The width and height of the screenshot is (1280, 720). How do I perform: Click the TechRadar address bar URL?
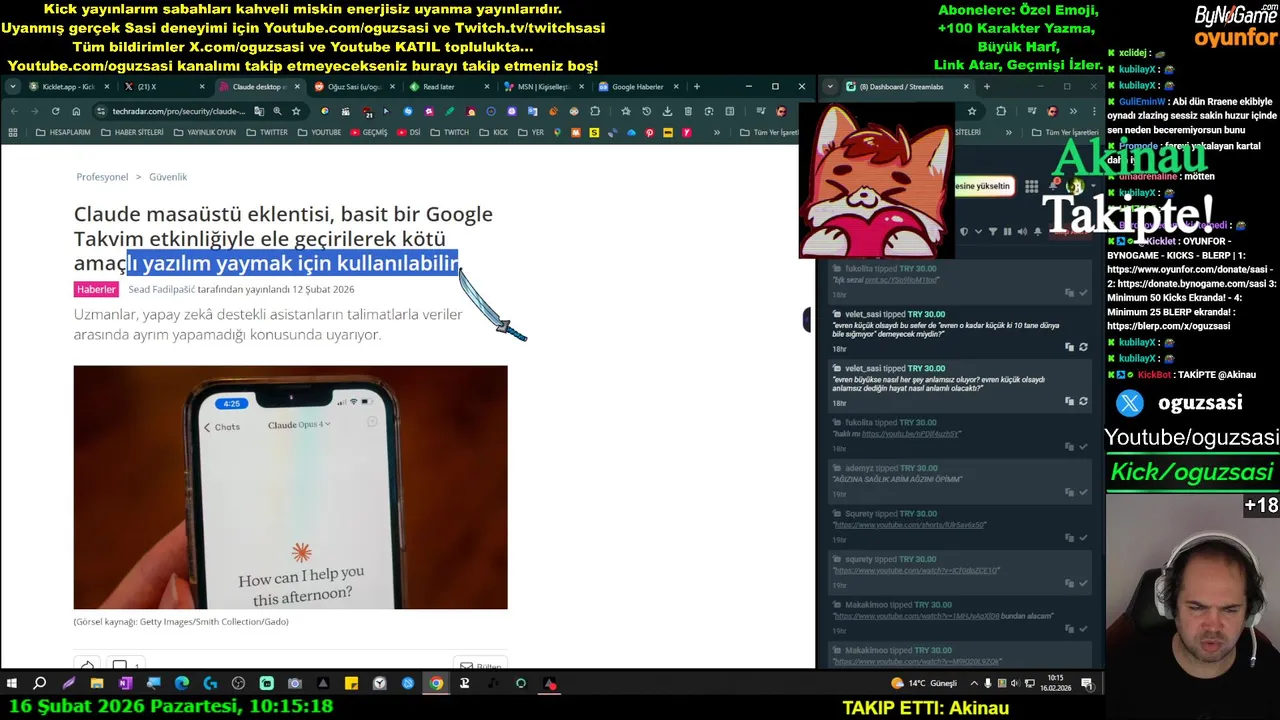point(177,111)
